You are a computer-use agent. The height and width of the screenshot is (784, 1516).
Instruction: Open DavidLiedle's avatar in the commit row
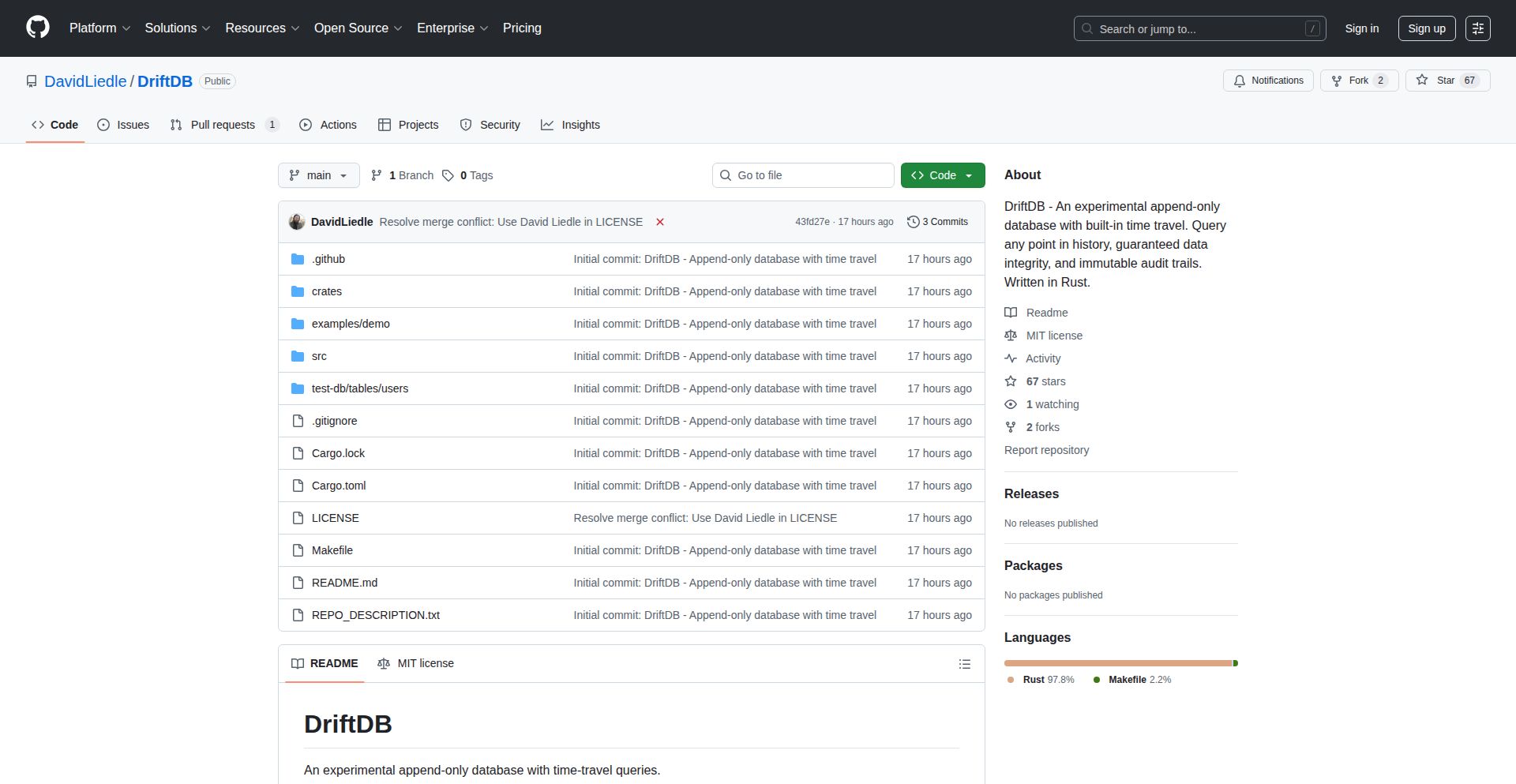click(x=297, y=222)
